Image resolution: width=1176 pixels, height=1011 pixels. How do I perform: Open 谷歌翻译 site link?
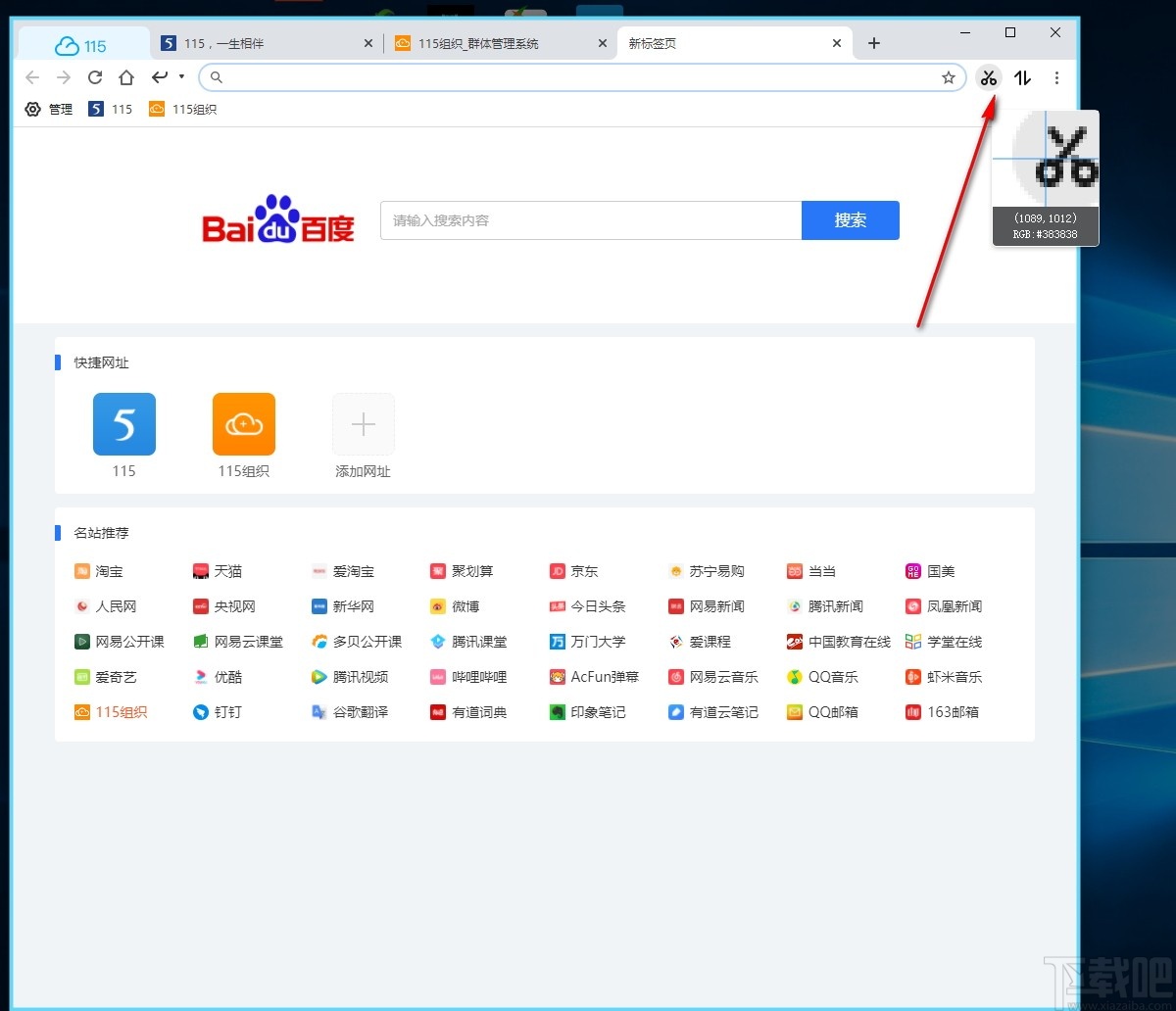coord(350,712)
